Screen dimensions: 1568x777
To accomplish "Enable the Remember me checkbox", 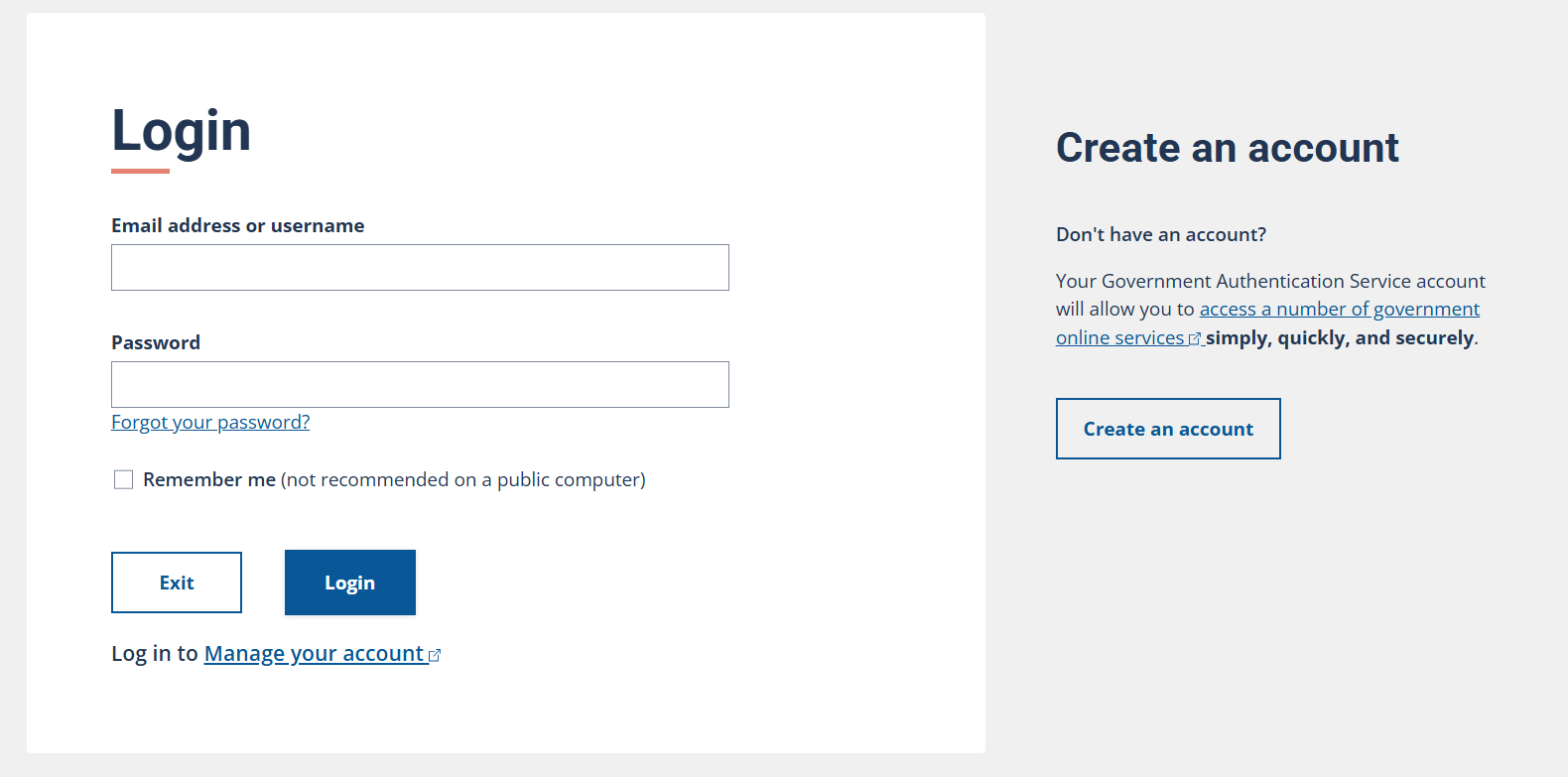I will click(124, 480).
